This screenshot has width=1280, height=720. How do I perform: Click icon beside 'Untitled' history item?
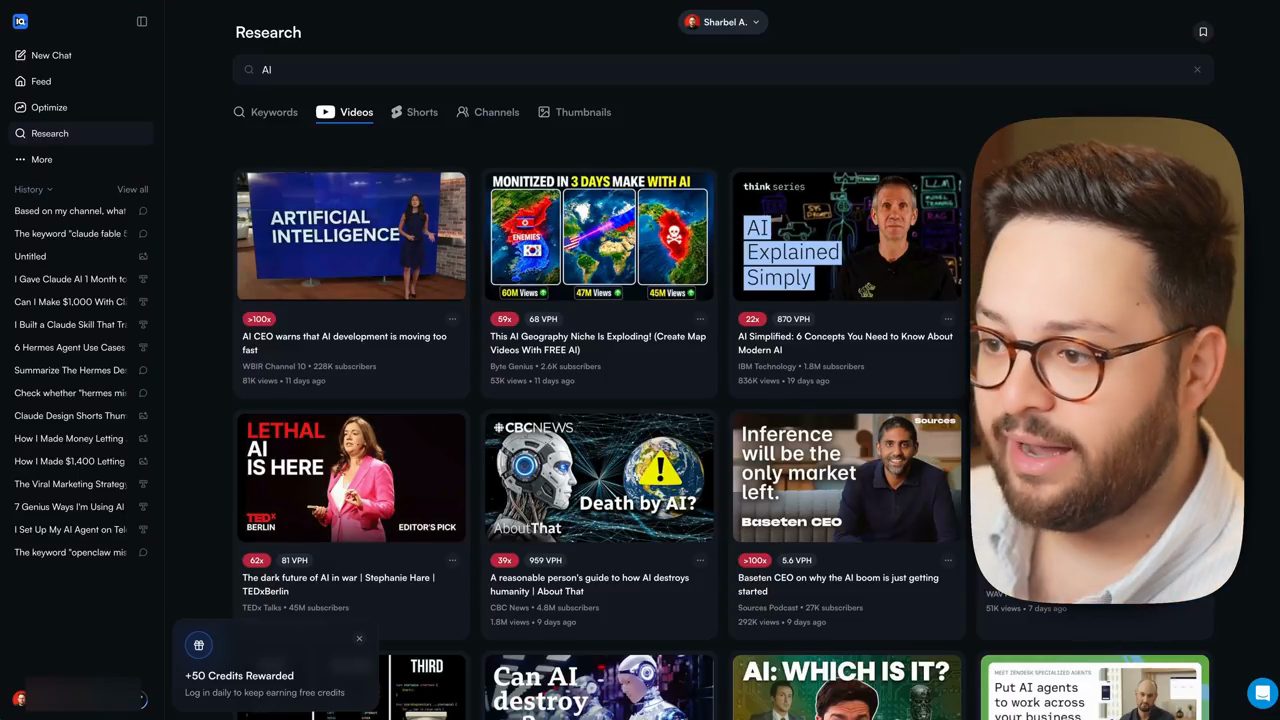[x=143, y=256]
